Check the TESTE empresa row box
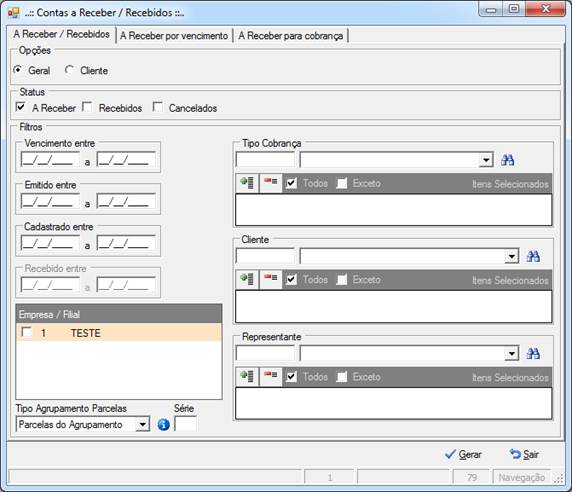The image size is (572, 492). tap(26, 332)
